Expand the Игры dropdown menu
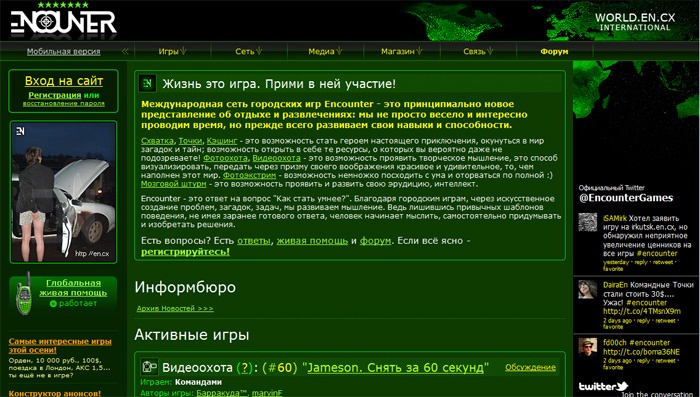Screen dimensions: 700x397 173,51
